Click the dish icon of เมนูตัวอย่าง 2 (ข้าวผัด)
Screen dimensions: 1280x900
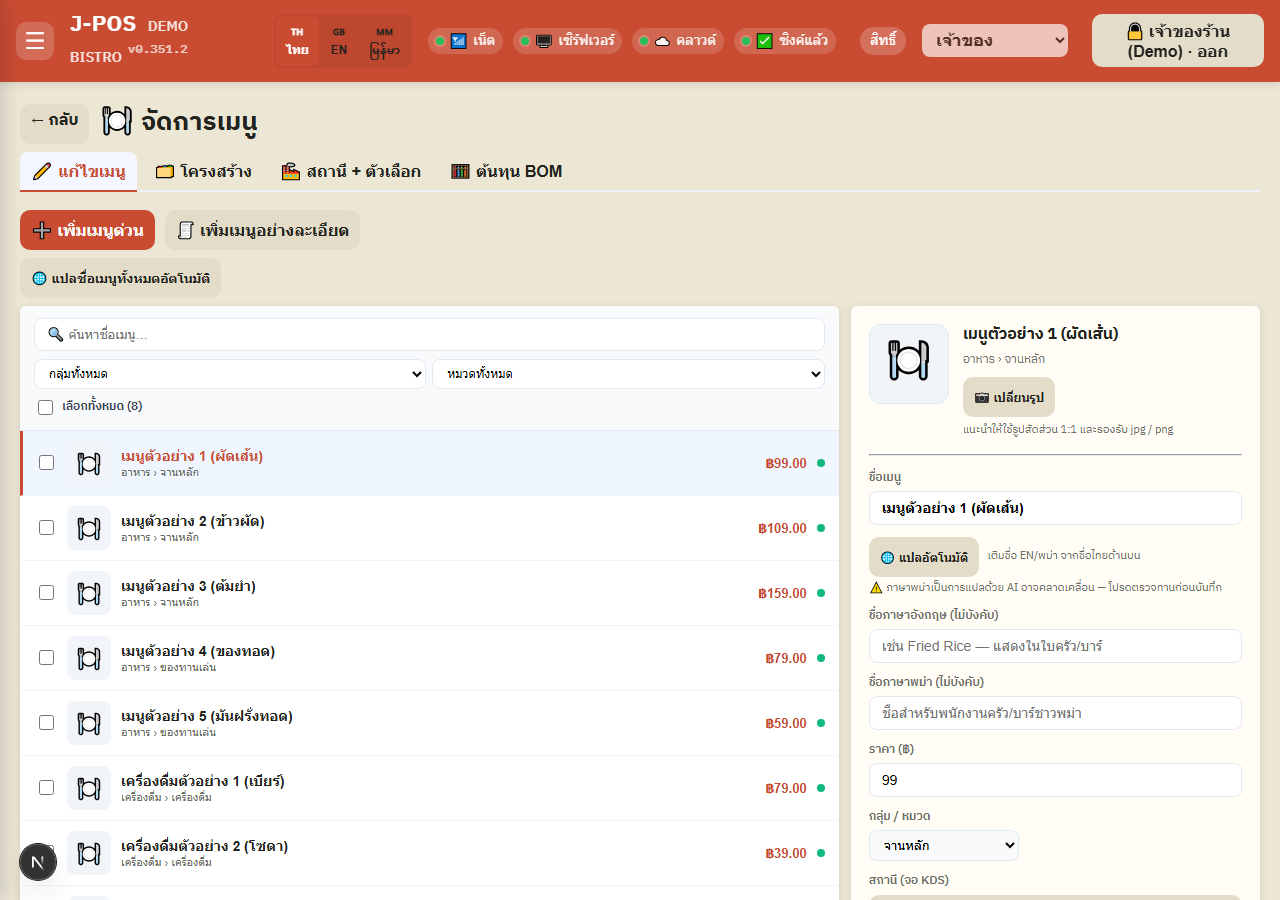[x=89, y=528]
